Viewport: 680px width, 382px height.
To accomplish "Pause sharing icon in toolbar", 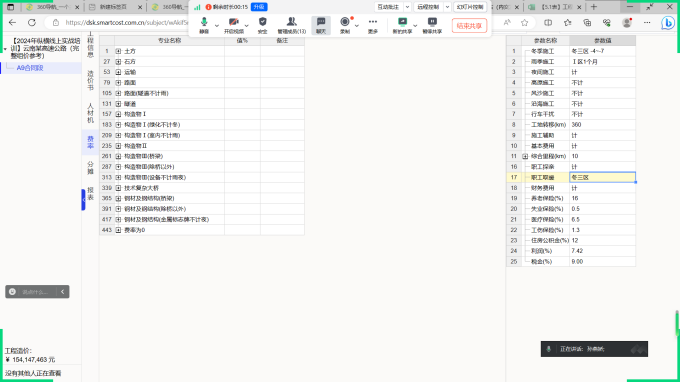I will 432,25.
